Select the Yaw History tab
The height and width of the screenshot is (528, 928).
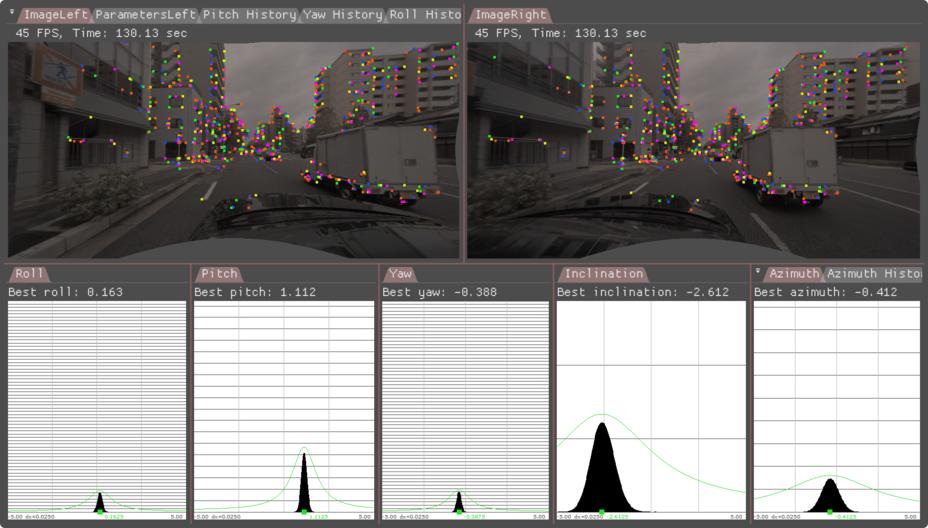pyautogui.click(x=344, y=15)
